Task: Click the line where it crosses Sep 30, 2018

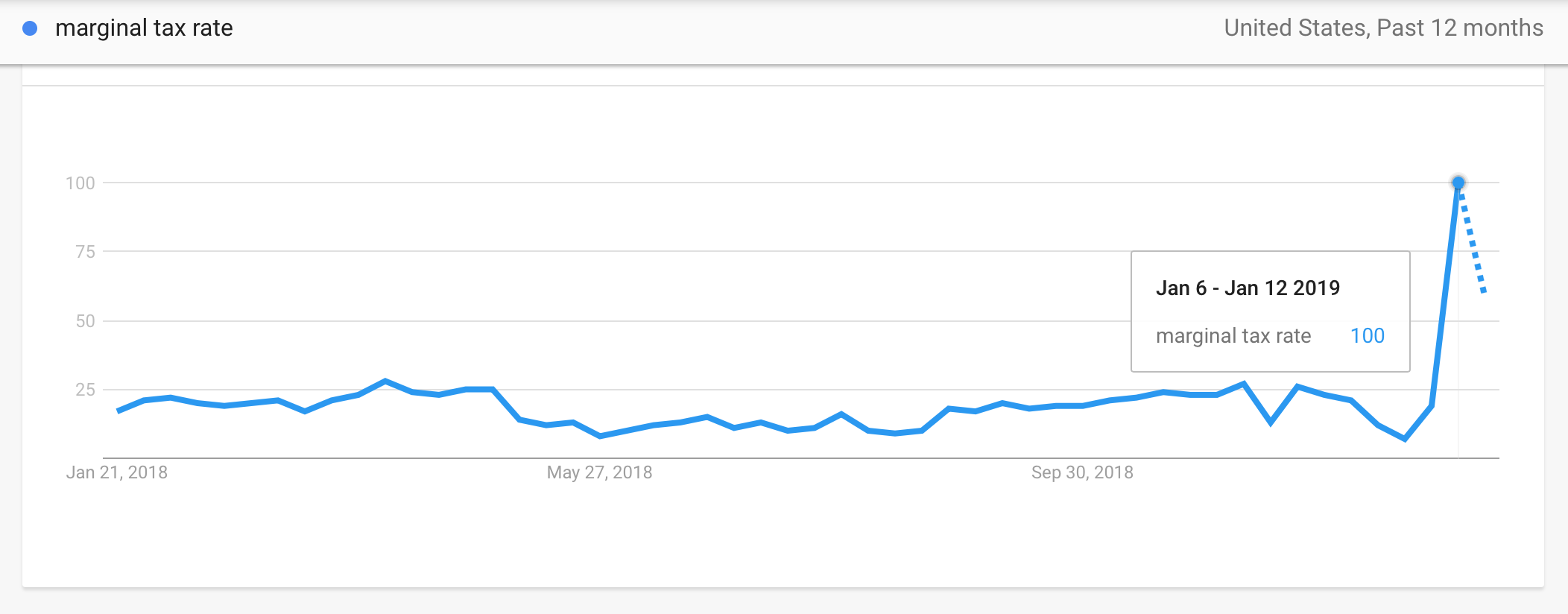Action: 1082,406
